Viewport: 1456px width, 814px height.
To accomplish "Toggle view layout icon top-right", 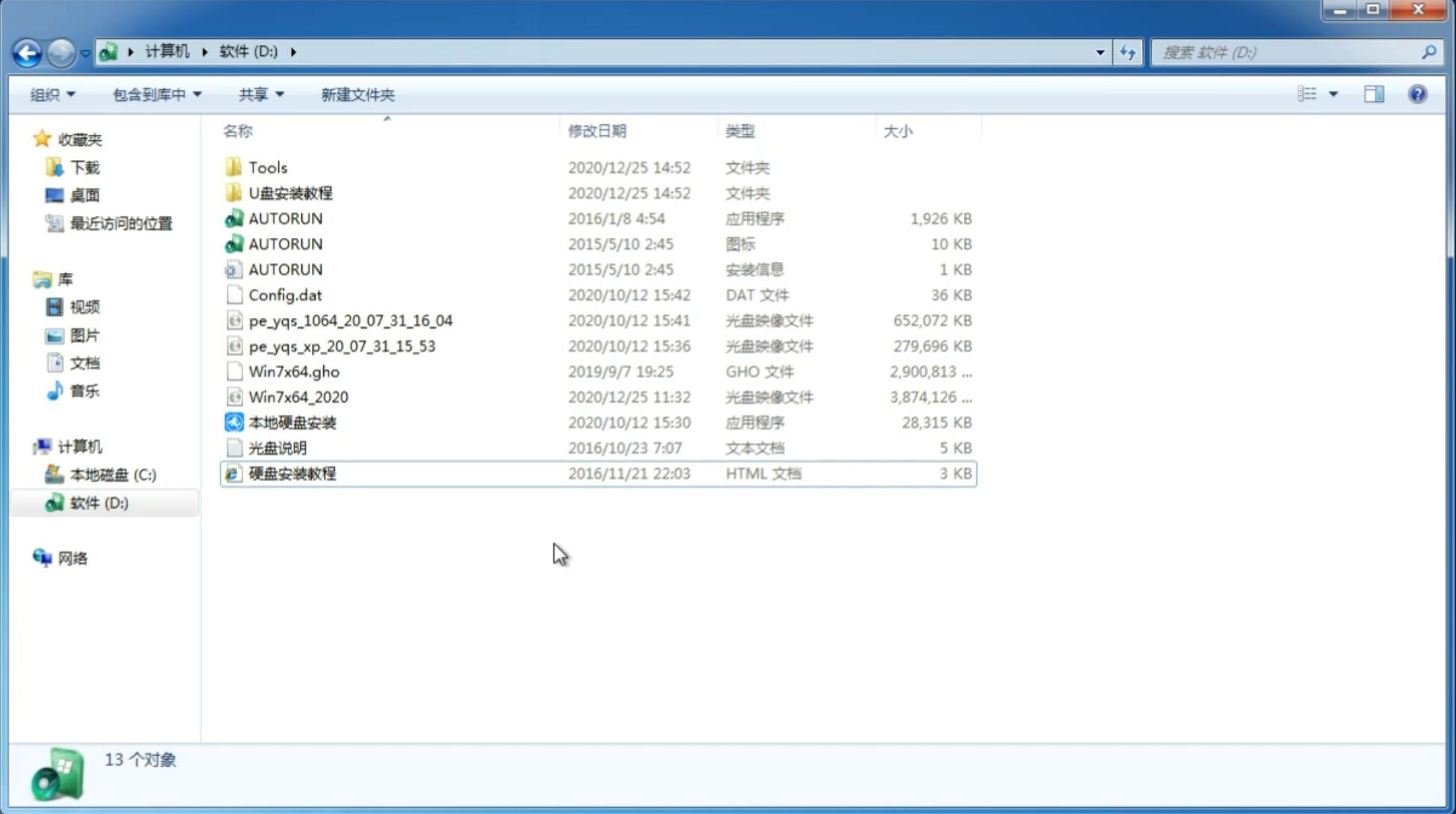I will click(x=1374, y=93).
